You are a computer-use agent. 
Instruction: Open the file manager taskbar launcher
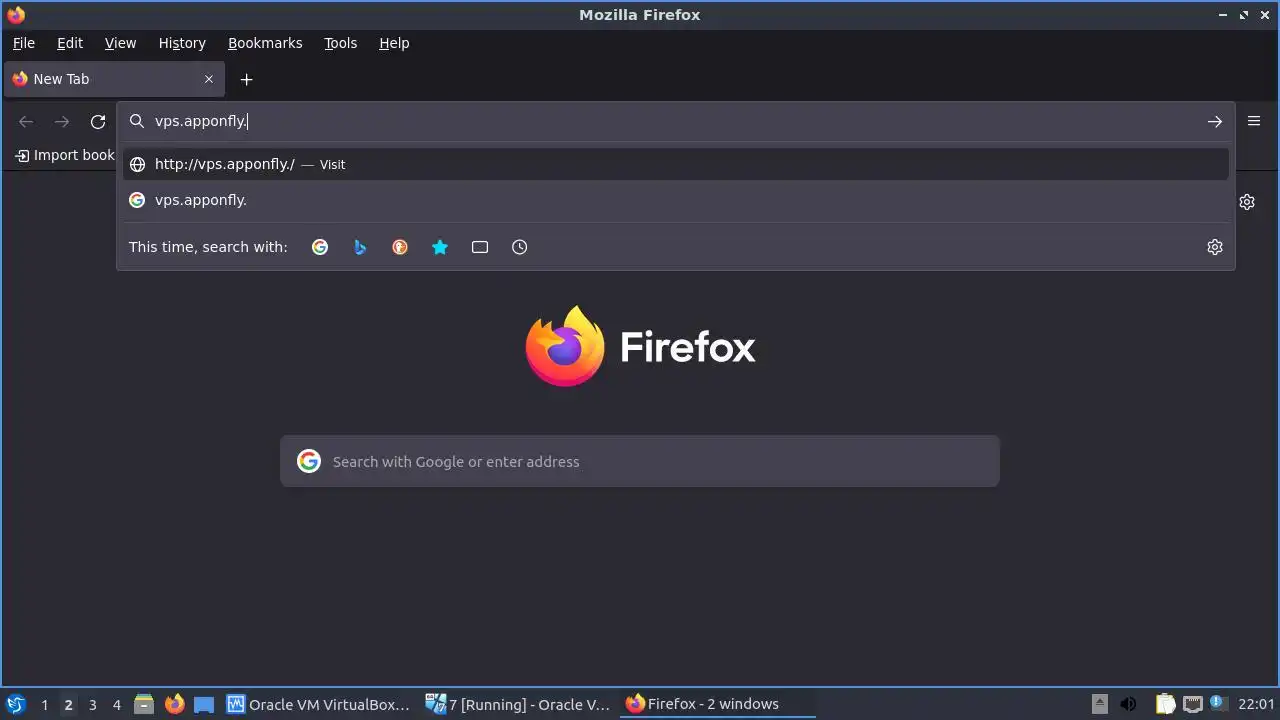point(144,704)
